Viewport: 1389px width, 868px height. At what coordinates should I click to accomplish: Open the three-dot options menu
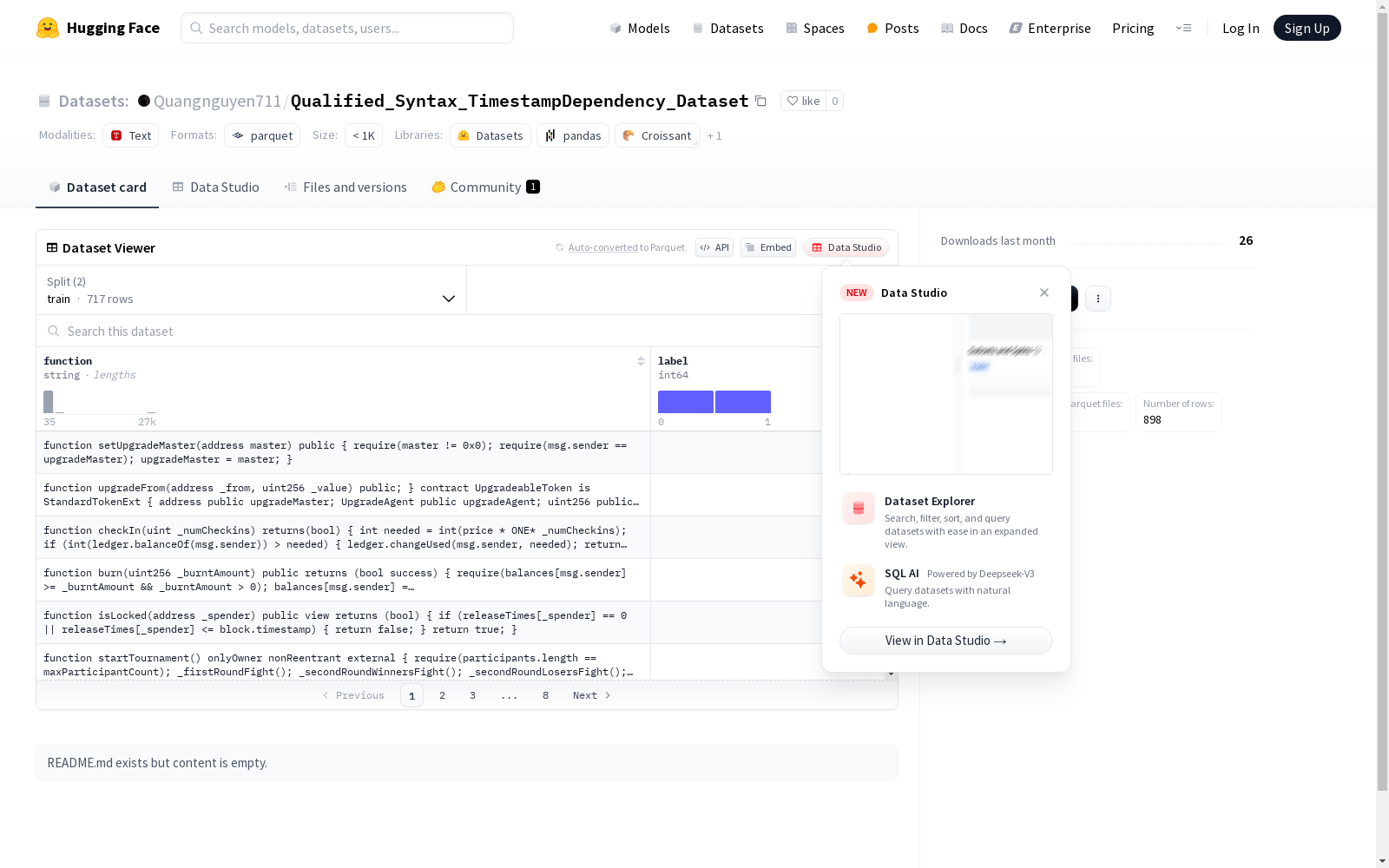point(1098,299)
